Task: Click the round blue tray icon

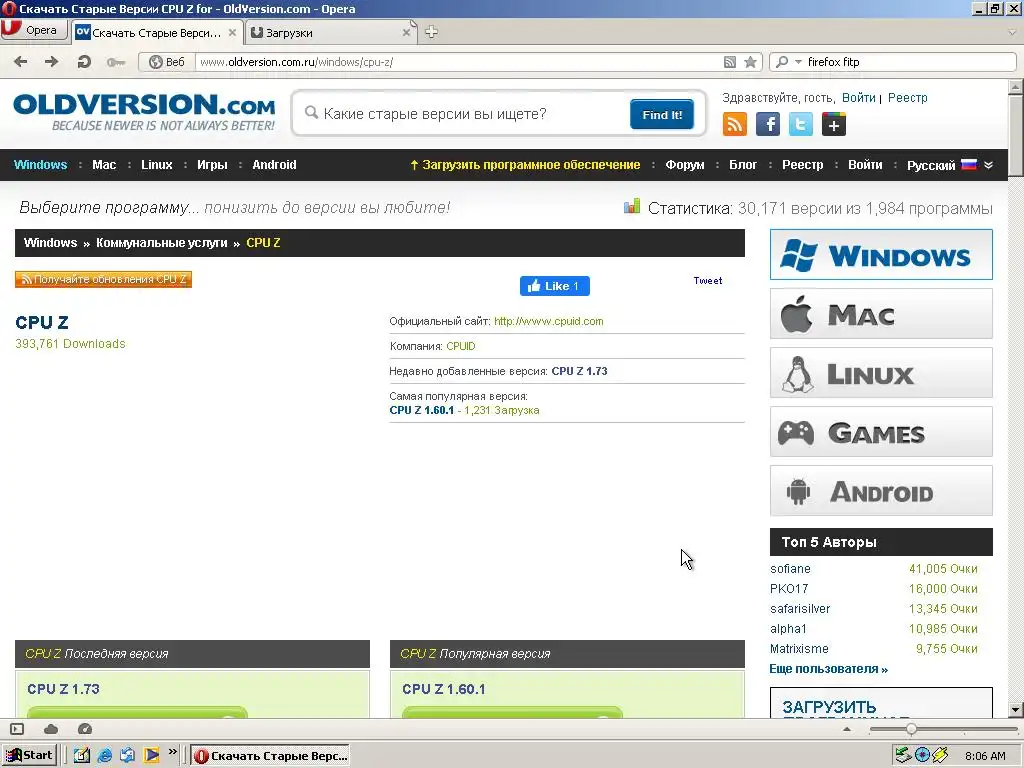Action: pyautogui.click(x=922, y=755)
